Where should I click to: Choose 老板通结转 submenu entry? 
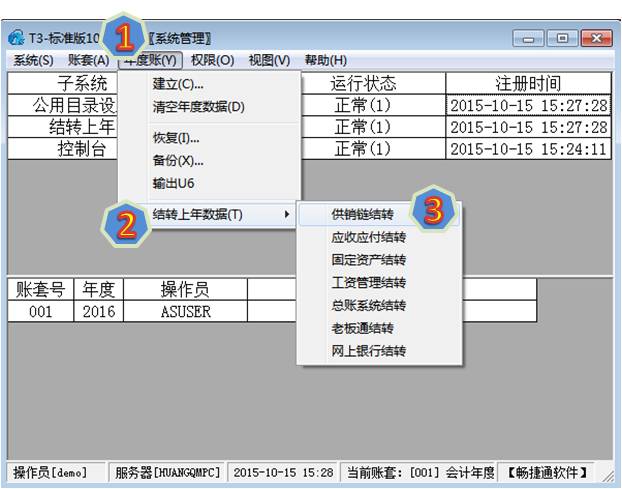(362, 329)
